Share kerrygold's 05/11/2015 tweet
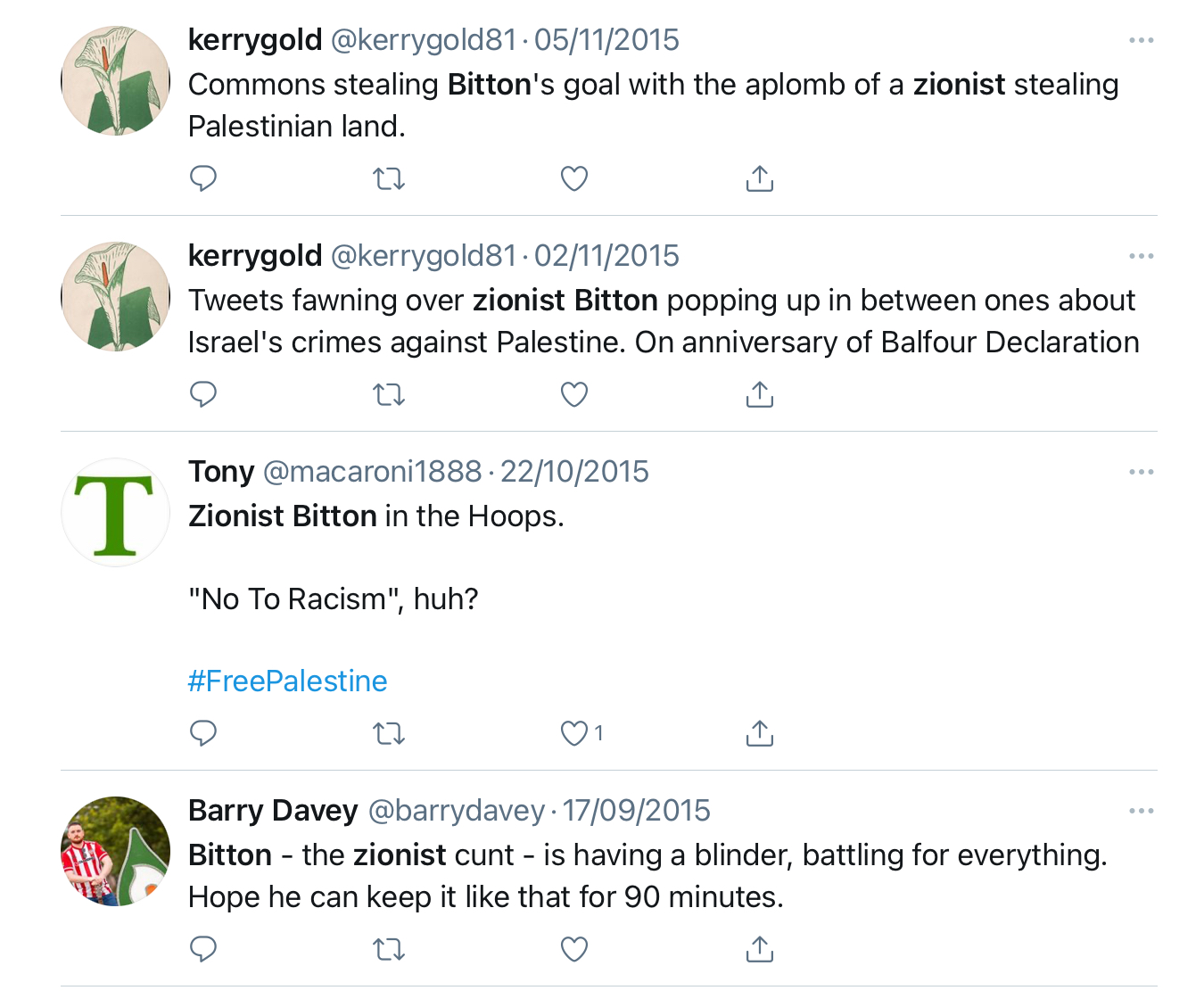This screenshot has height=1007, width=1204. (759, 178)
